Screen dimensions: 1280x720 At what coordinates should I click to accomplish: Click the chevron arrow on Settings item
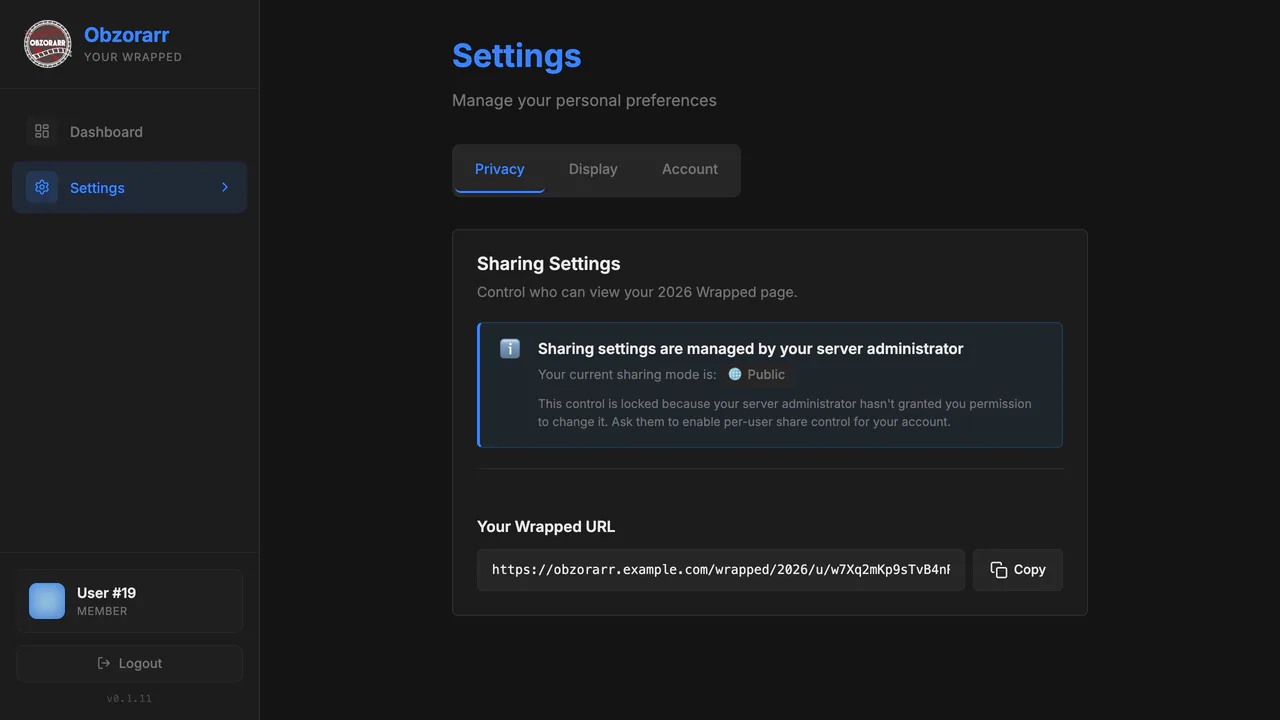[225, 187]
